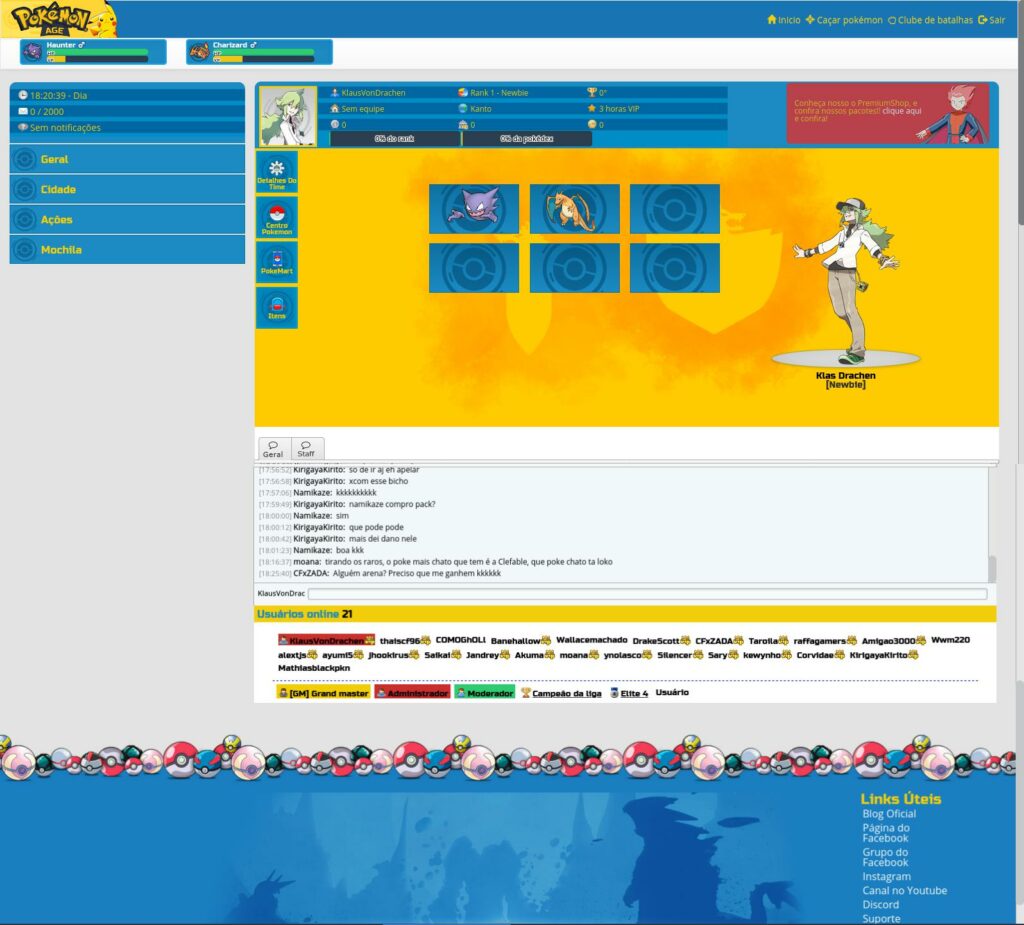The width and height of the screenshot is (1024, 925).
Task: Select Charizard in the team slot grid
Action: click(575, 209)
